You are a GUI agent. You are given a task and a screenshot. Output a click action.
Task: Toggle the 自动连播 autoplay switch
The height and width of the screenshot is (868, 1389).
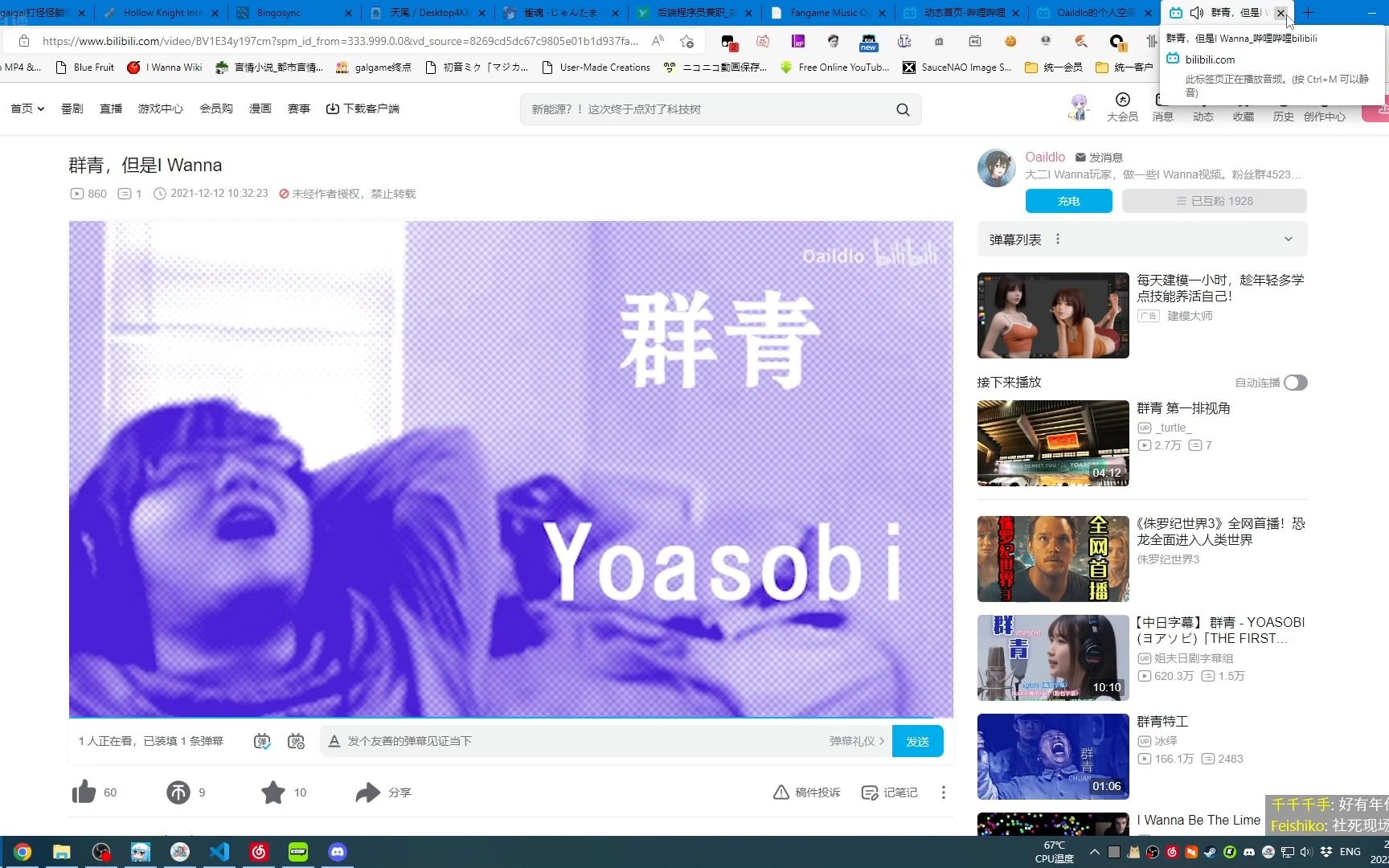1295,383
